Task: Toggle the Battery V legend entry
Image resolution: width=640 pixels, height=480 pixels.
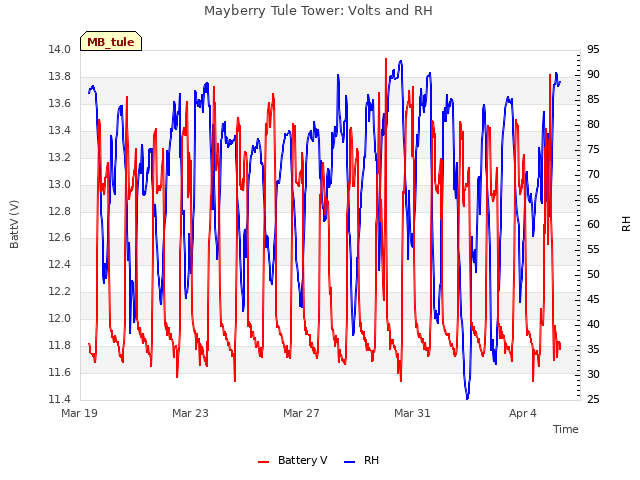Action: [293, 460]
